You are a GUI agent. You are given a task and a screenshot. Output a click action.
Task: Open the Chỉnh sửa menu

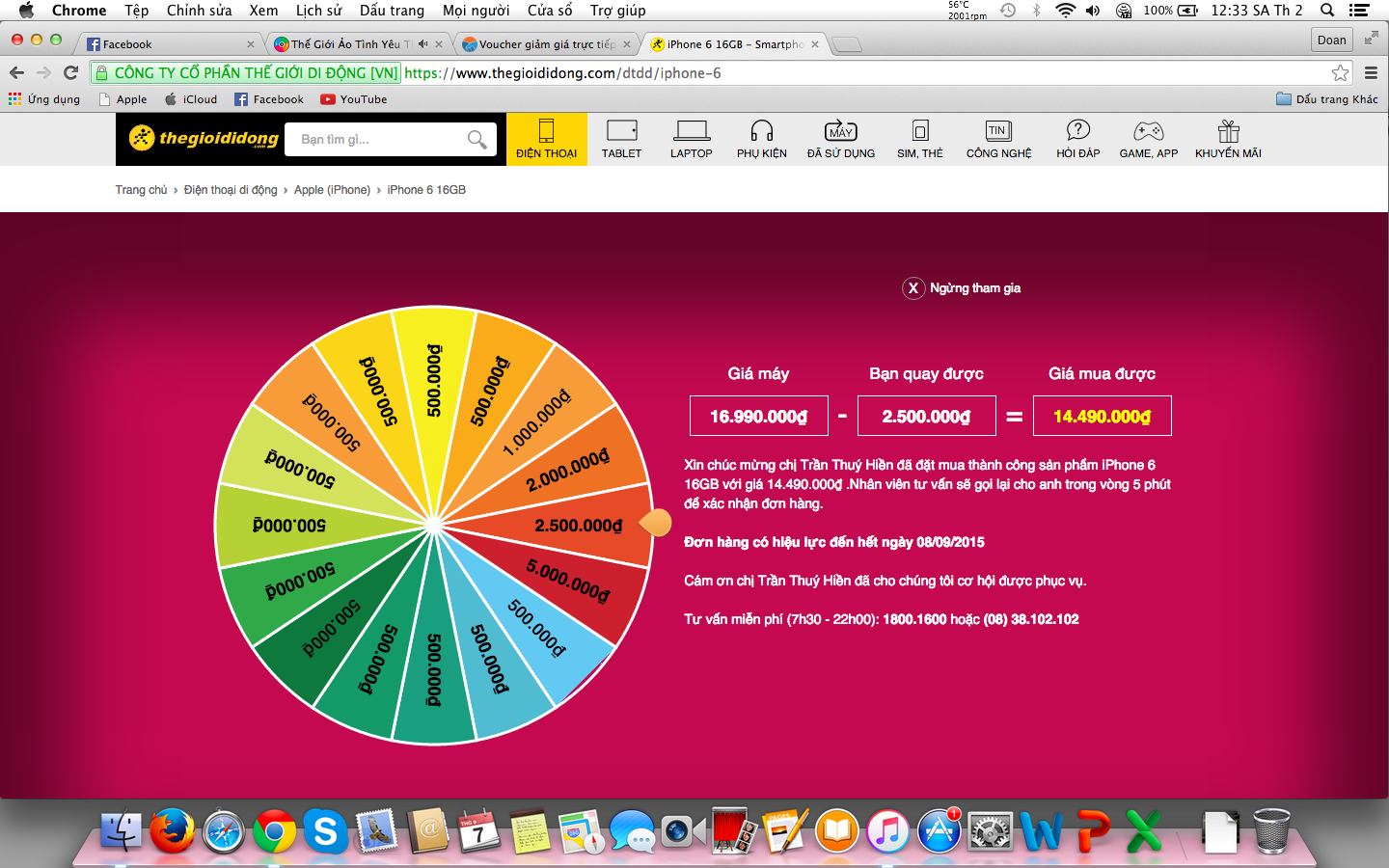[x=199, y=11]
